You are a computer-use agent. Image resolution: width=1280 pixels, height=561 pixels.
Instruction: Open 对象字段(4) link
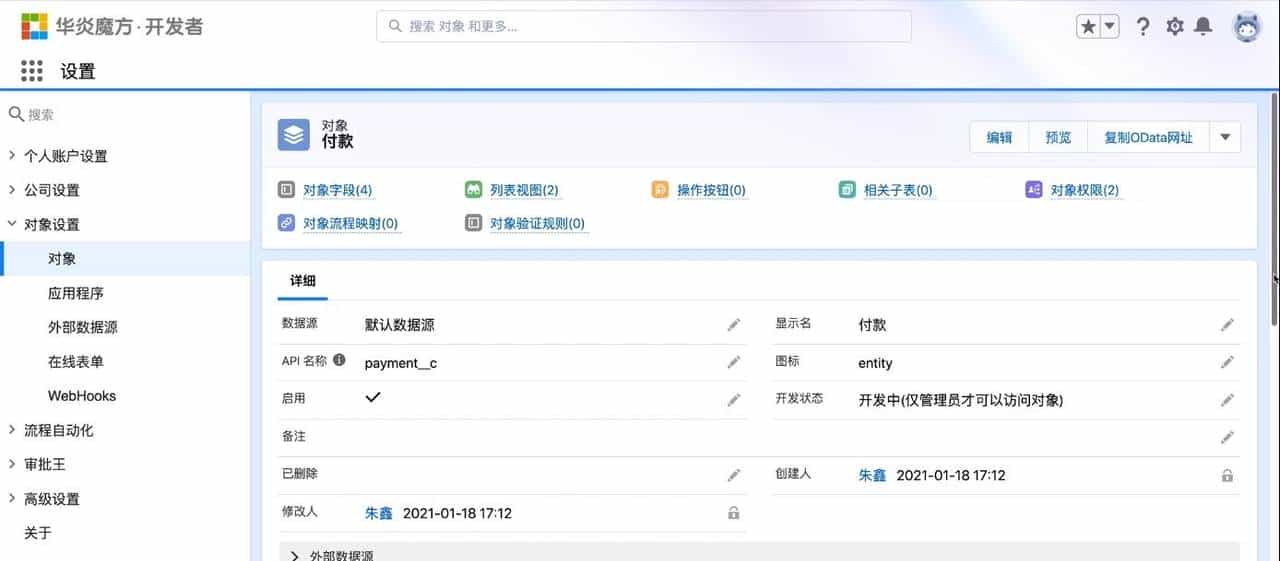(x=338, y=190)
